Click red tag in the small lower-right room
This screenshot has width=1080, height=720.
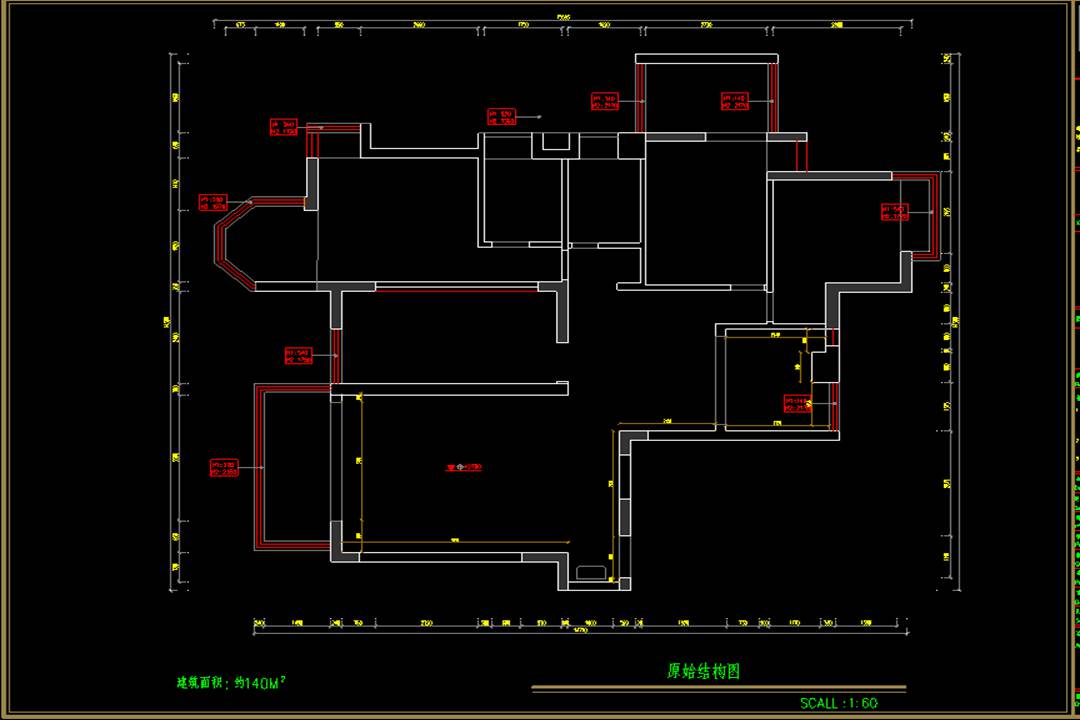[x=796, y=404]
